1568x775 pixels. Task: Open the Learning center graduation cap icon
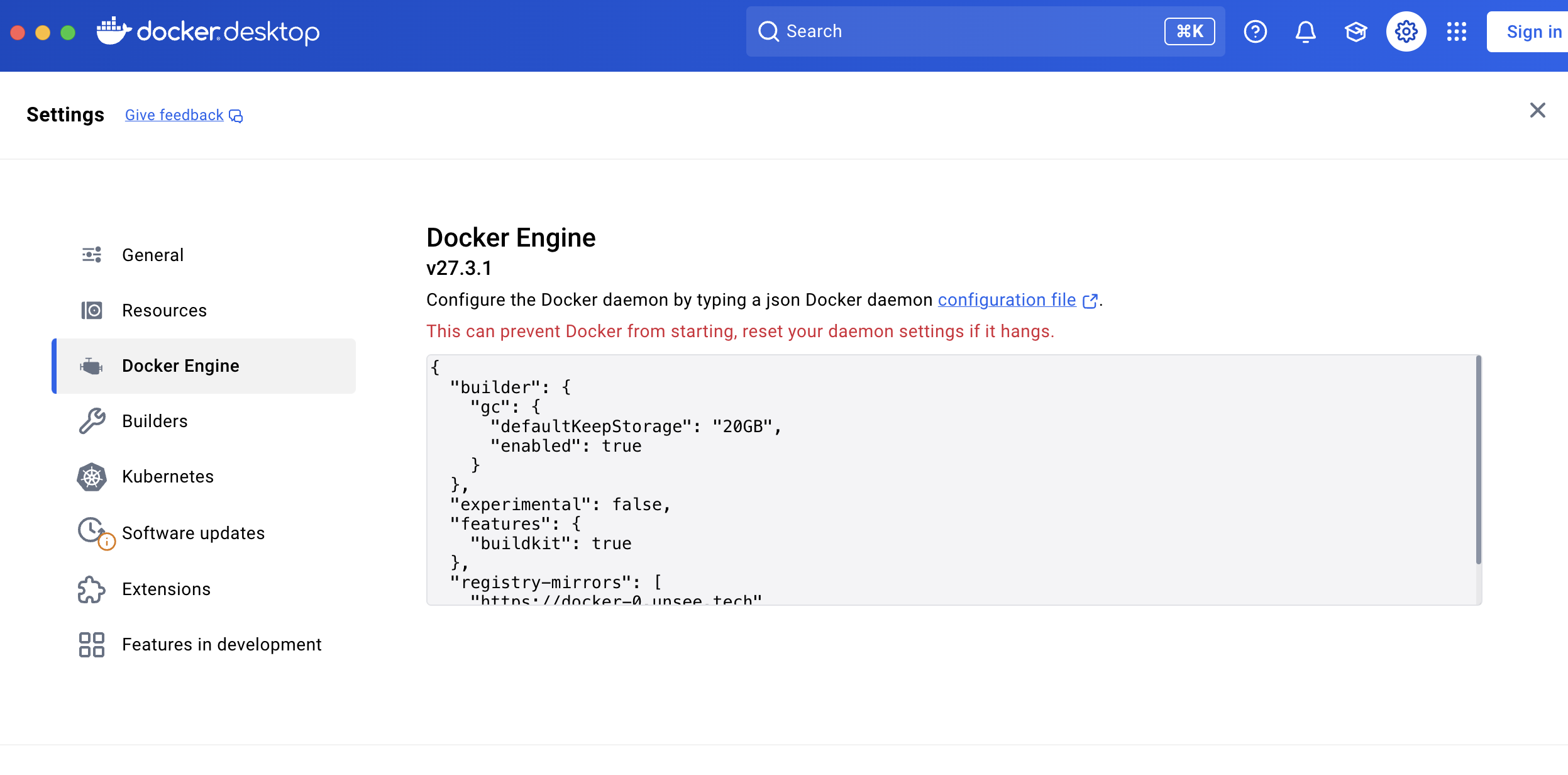click(x=1355, y=31)
